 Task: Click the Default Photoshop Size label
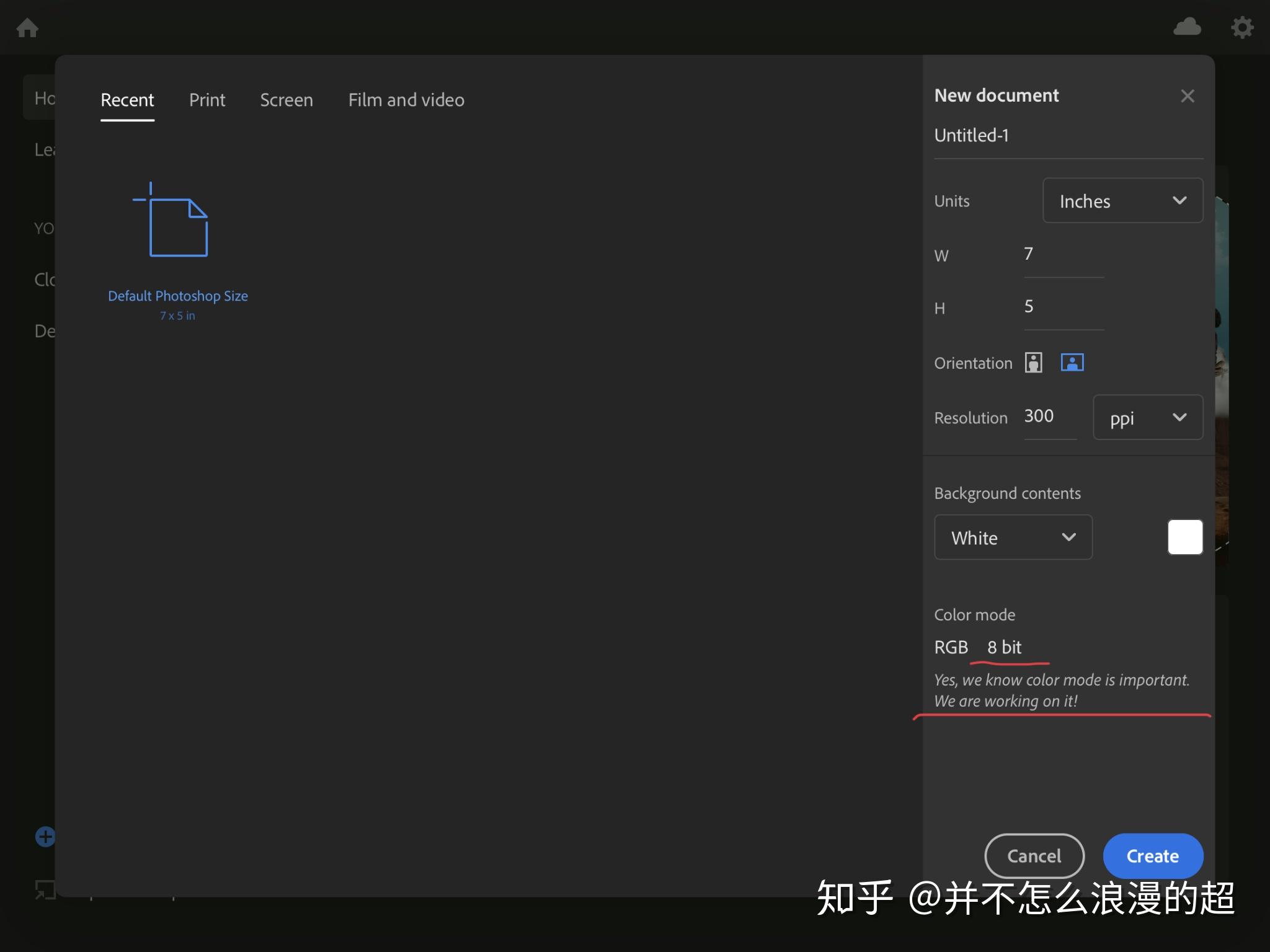pyautogui.click(x=178, y=296)
